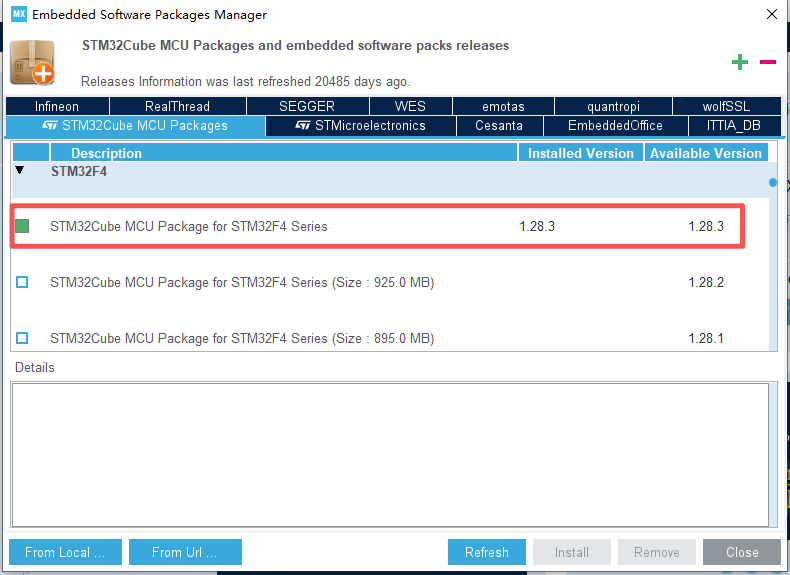Check the box for package version 1.28.2
The width and height of the screenshot is (790, 575).
pos(22,283)
